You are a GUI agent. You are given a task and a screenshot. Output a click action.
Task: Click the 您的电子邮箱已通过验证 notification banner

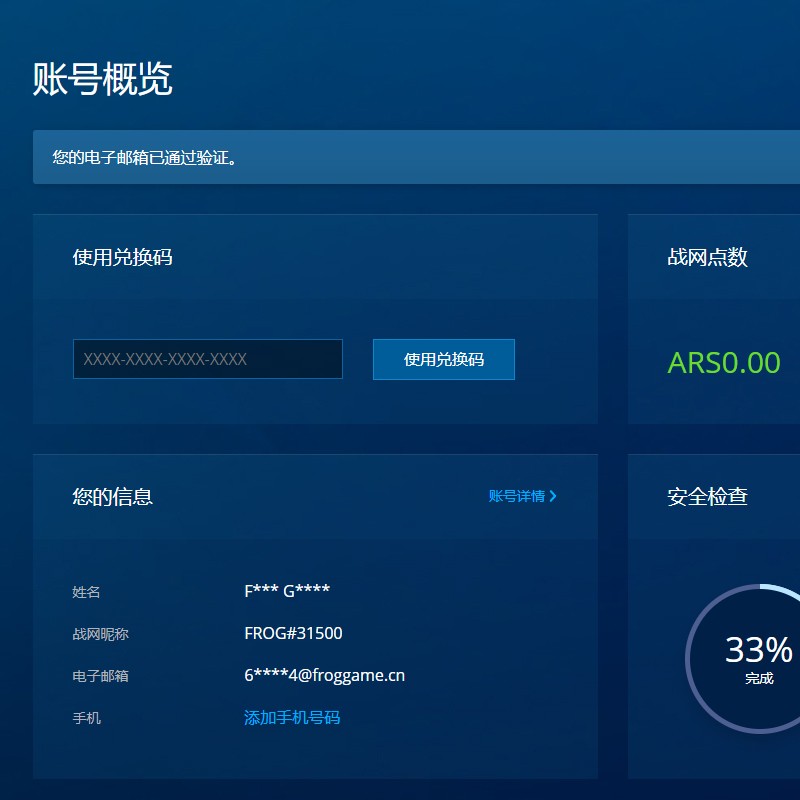tap(416, 157)
